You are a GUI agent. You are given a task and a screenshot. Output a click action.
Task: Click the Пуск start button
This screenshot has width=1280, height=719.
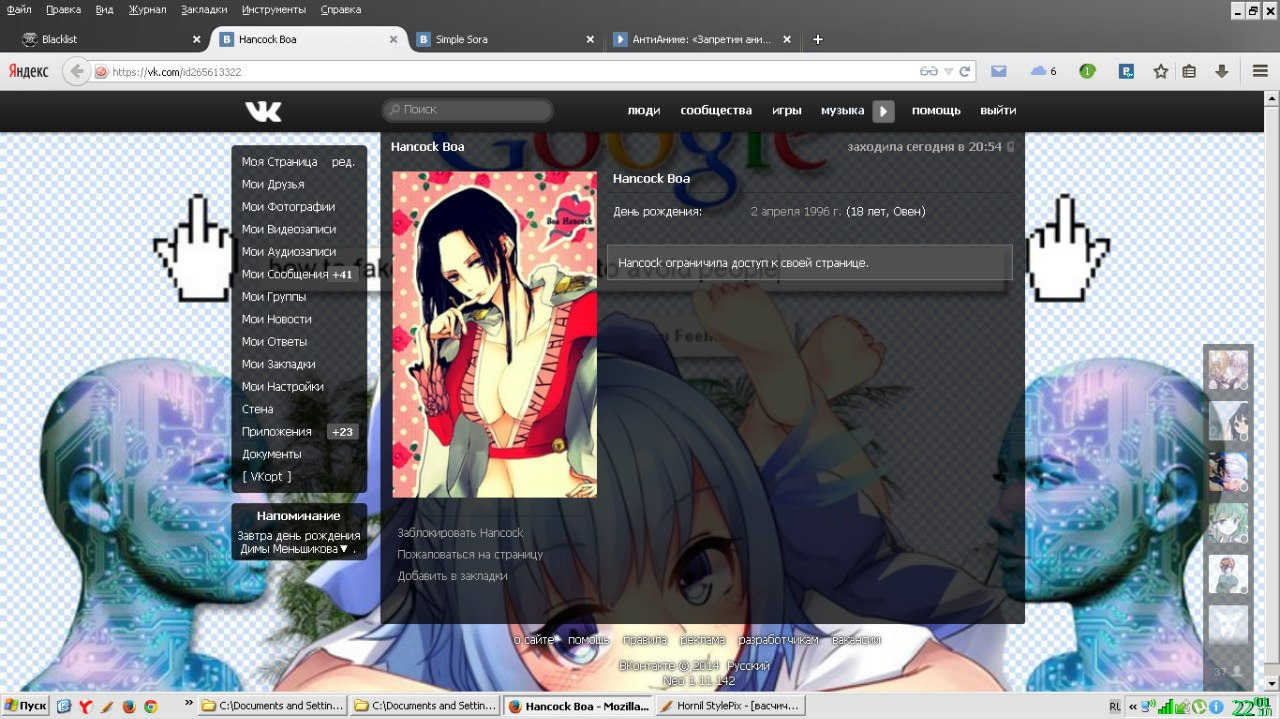25,706
